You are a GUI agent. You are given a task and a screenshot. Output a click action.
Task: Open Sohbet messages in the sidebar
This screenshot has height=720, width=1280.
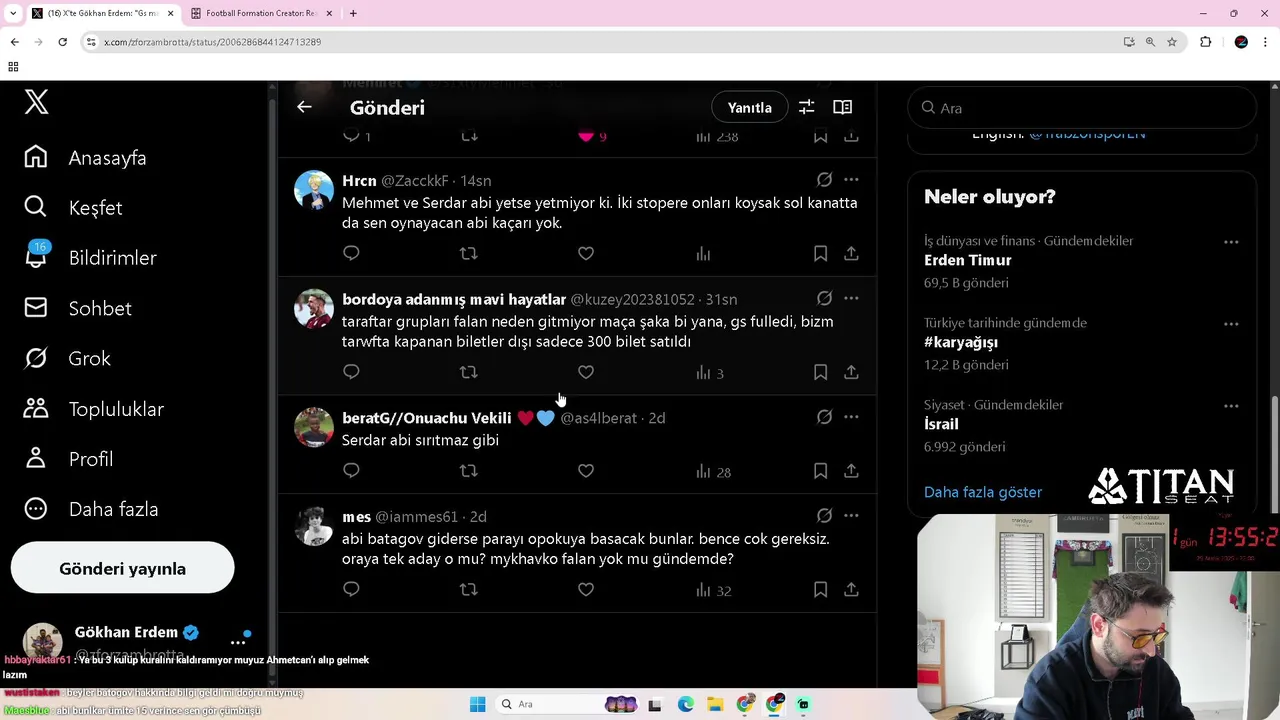[78, 308]
